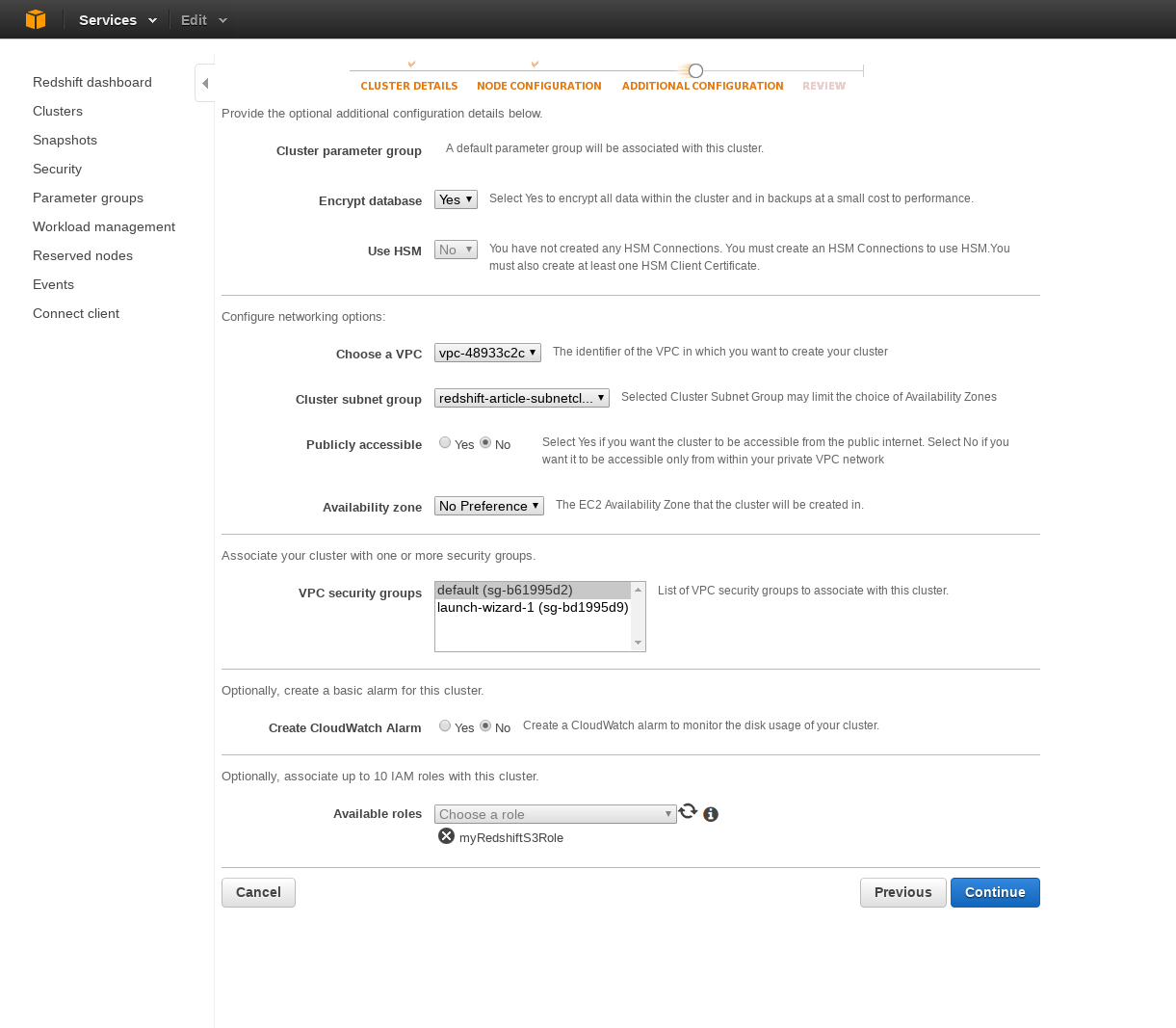Click the security groups list scroll-up arrow
1176x1028 pixels.
point(638,590)
